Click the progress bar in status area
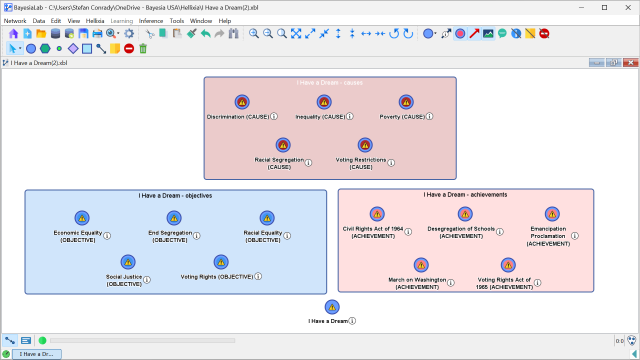The height and width of the screenshot is (360, 640). [142, 340]
